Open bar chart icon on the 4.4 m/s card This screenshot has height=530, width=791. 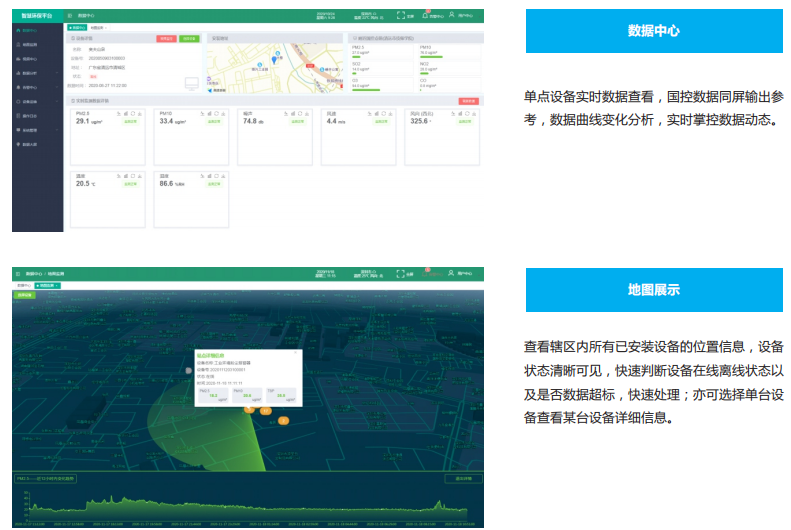tap(375, 114)
